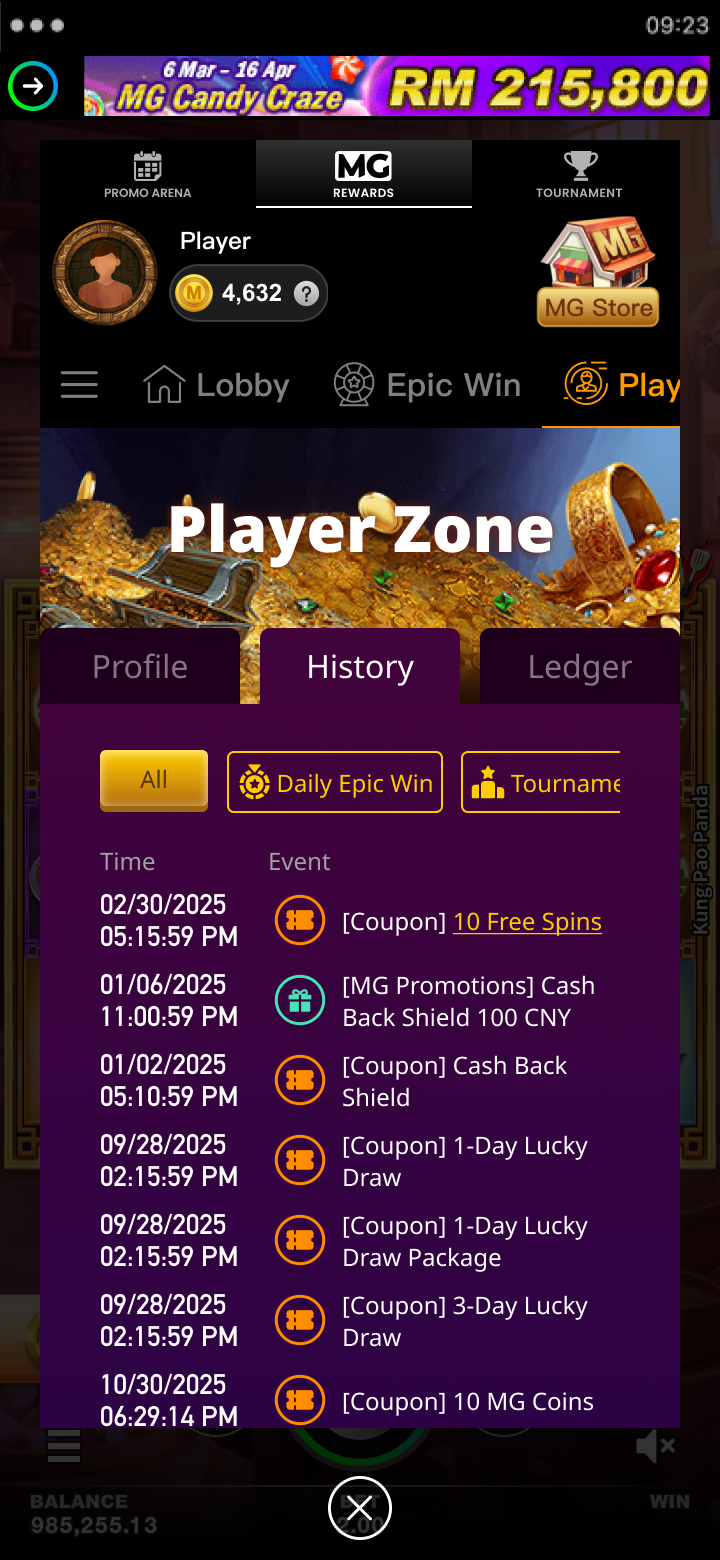Click the gift icon for MG Promotions entry
720x1560 pixels.
click(x=300, y=1001)
